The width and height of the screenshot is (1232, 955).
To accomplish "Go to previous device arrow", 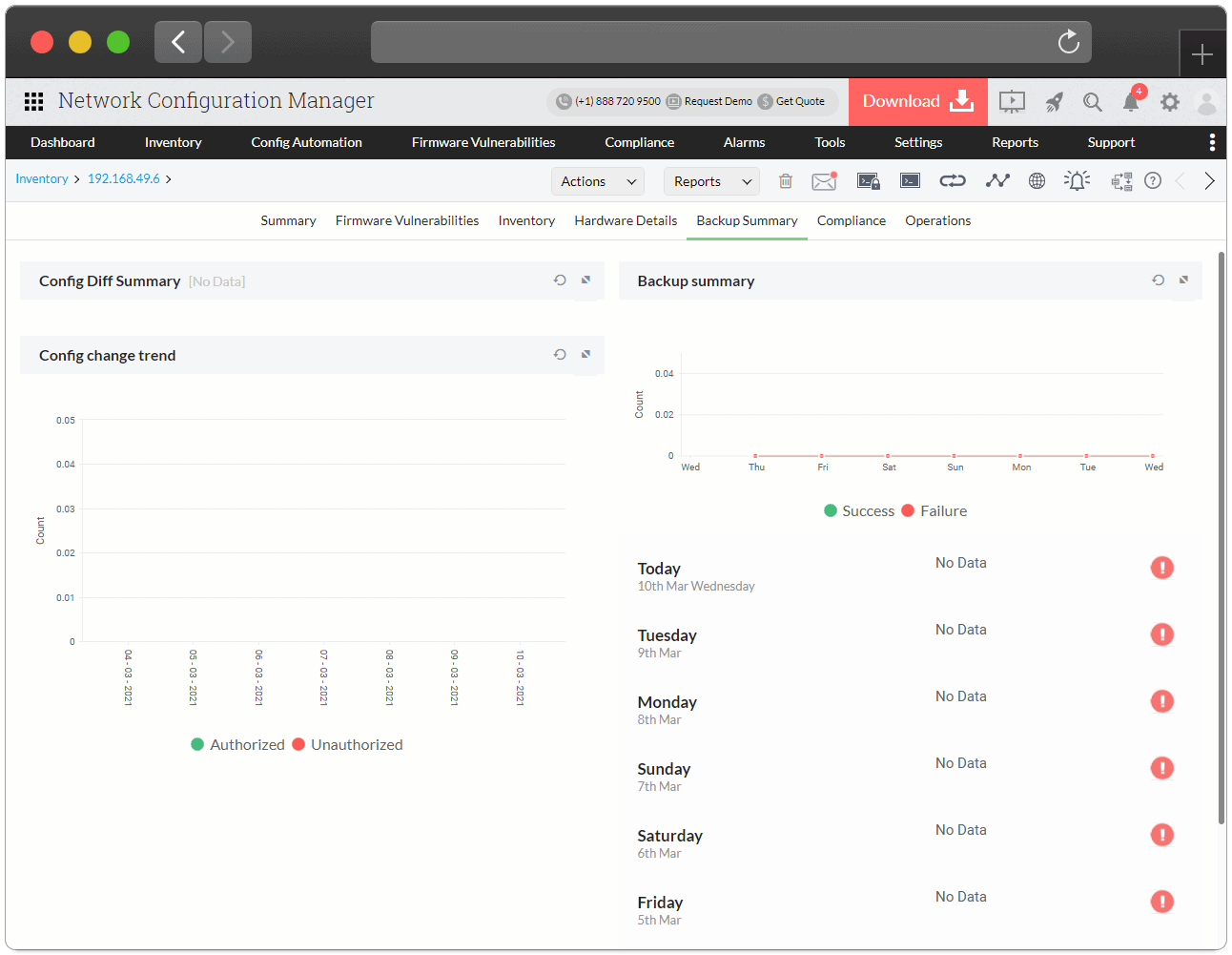I will [x=1180, y=180].
